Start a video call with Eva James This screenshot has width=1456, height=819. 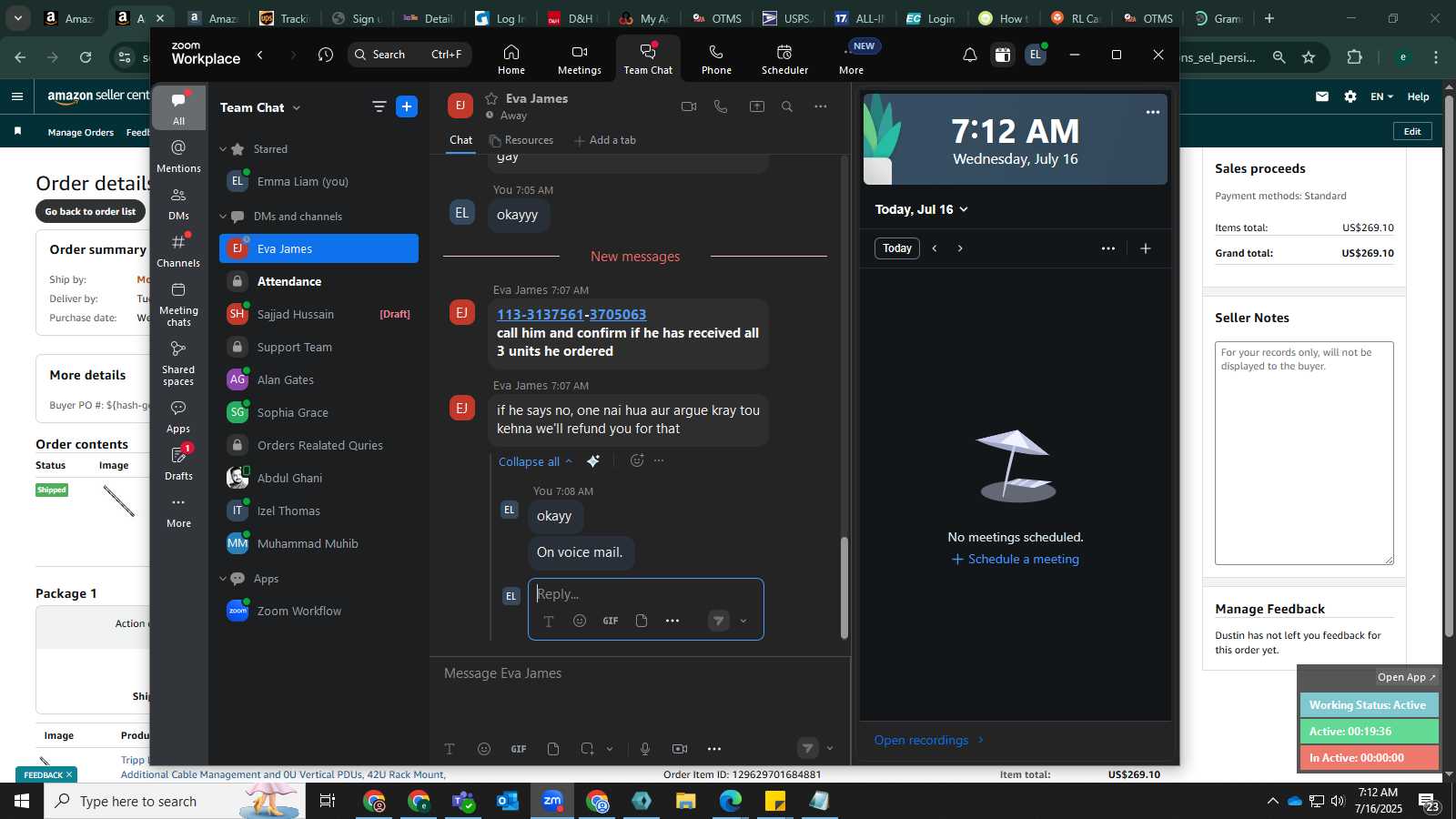[689, 106]
